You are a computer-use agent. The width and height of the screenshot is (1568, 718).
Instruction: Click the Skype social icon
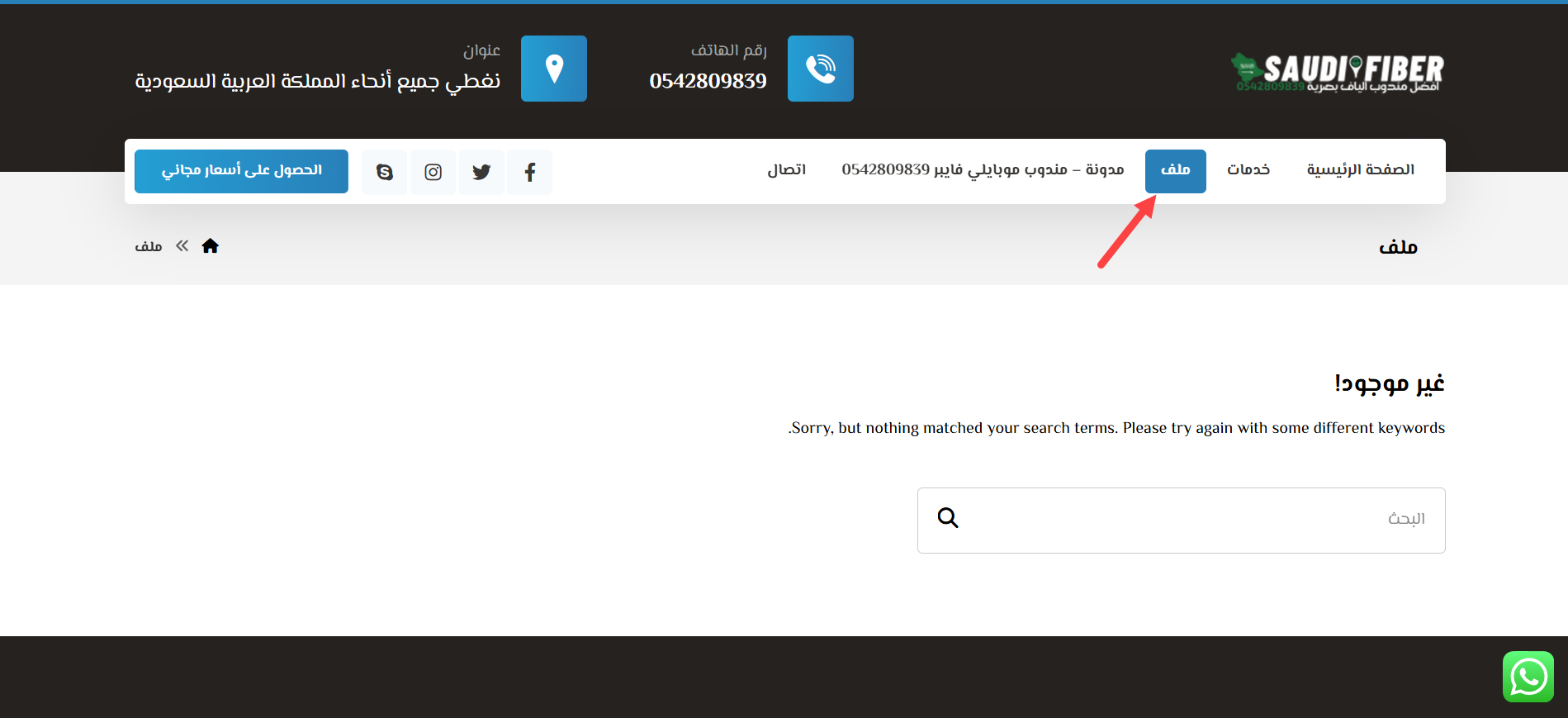pos(385,172)
